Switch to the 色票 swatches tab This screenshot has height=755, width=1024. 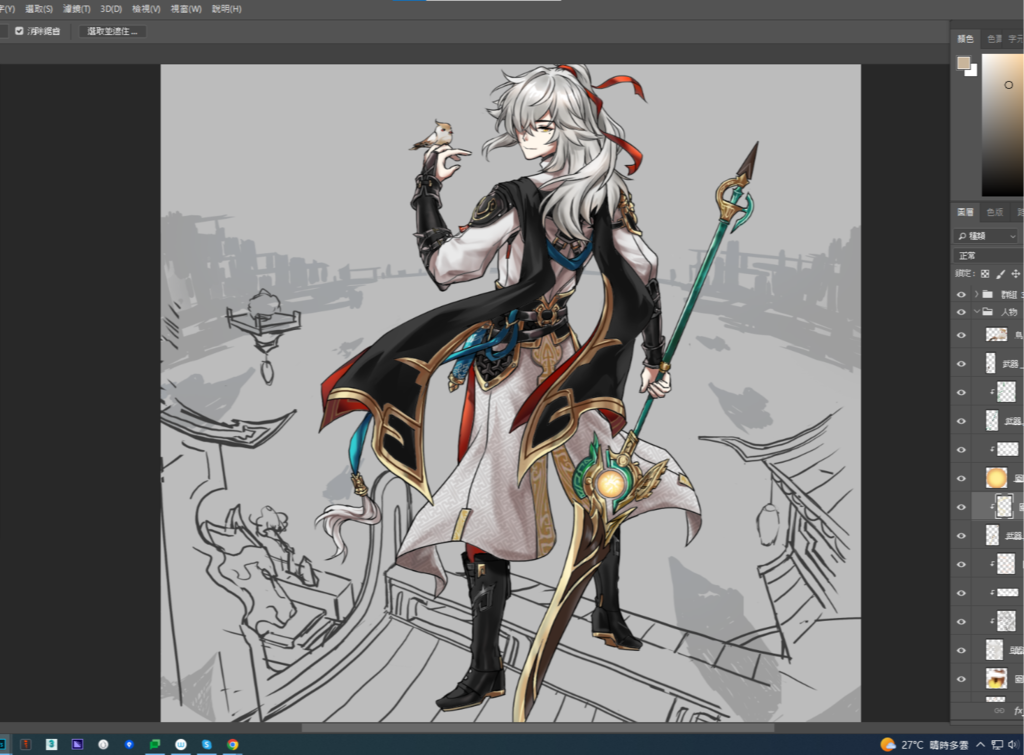[x=994, y=39]
